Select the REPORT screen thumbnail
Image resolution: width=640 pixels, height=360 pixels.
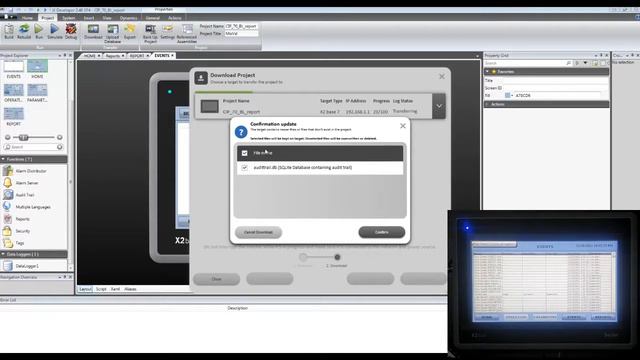13,117
